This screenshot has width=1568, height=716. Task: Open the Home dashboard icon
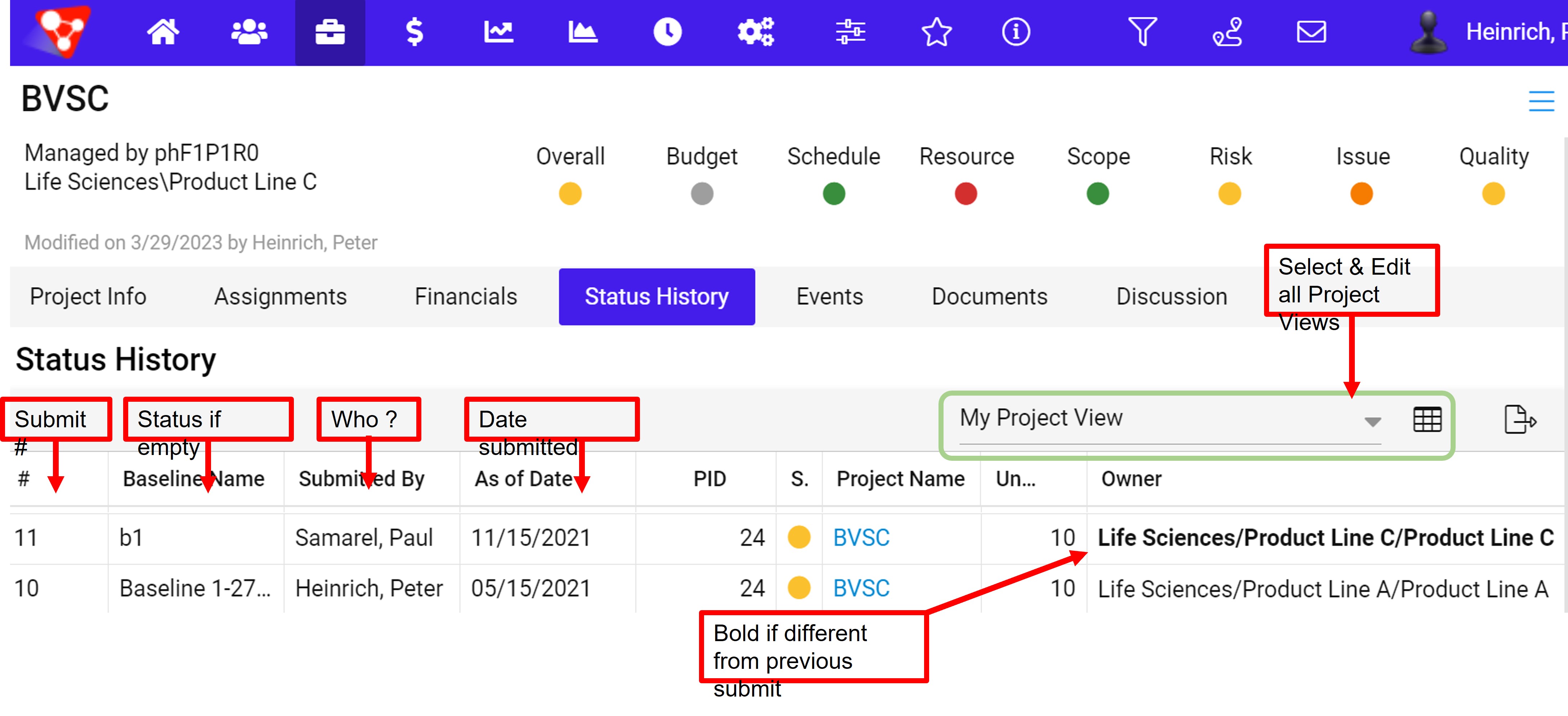(x=162, y=32)
